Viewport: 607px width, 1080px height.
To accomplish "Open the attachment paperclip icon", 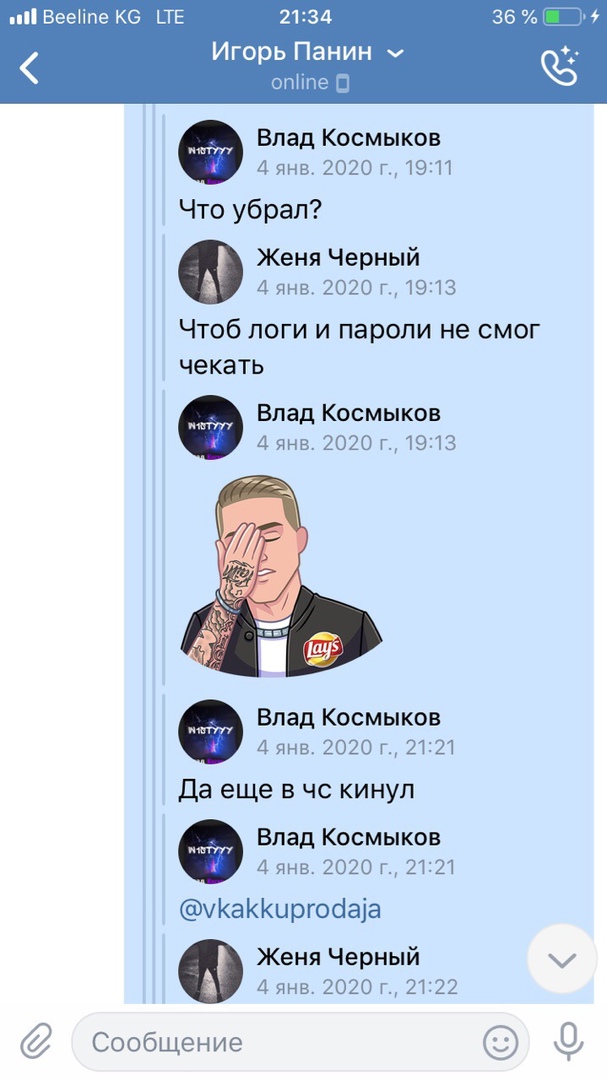I will tap(37, 1041).
